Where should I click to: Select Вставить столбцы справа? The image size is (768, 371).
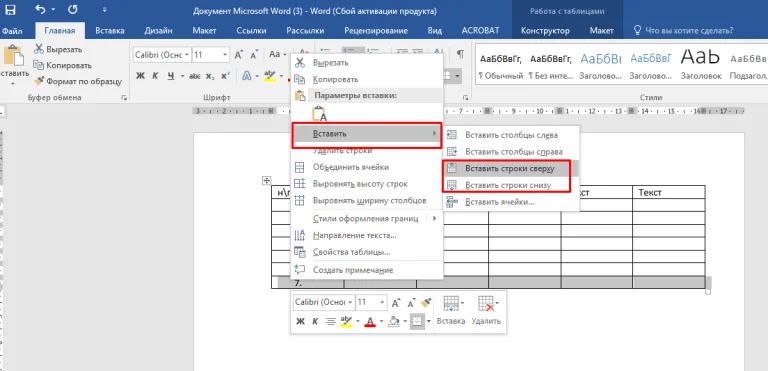511,152
